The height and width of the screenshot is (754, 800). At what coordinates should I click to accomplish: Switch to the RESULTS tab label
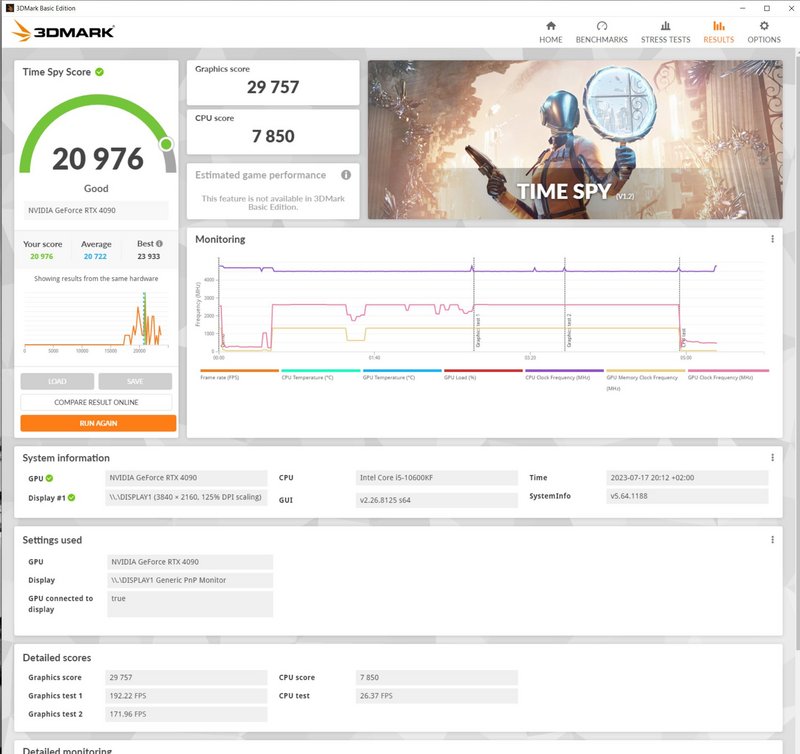click(718, 40)
